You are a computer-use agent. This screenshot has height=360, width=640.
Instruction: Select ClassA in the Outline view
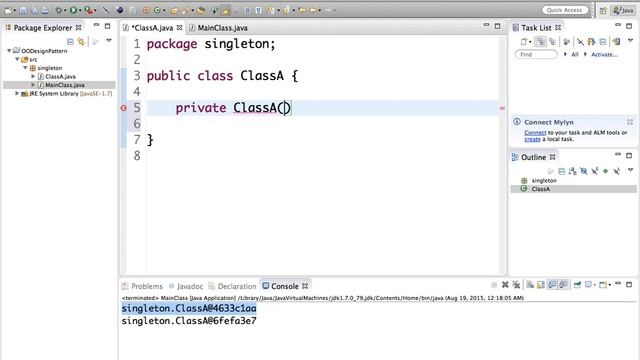click(x=540, y=189)
